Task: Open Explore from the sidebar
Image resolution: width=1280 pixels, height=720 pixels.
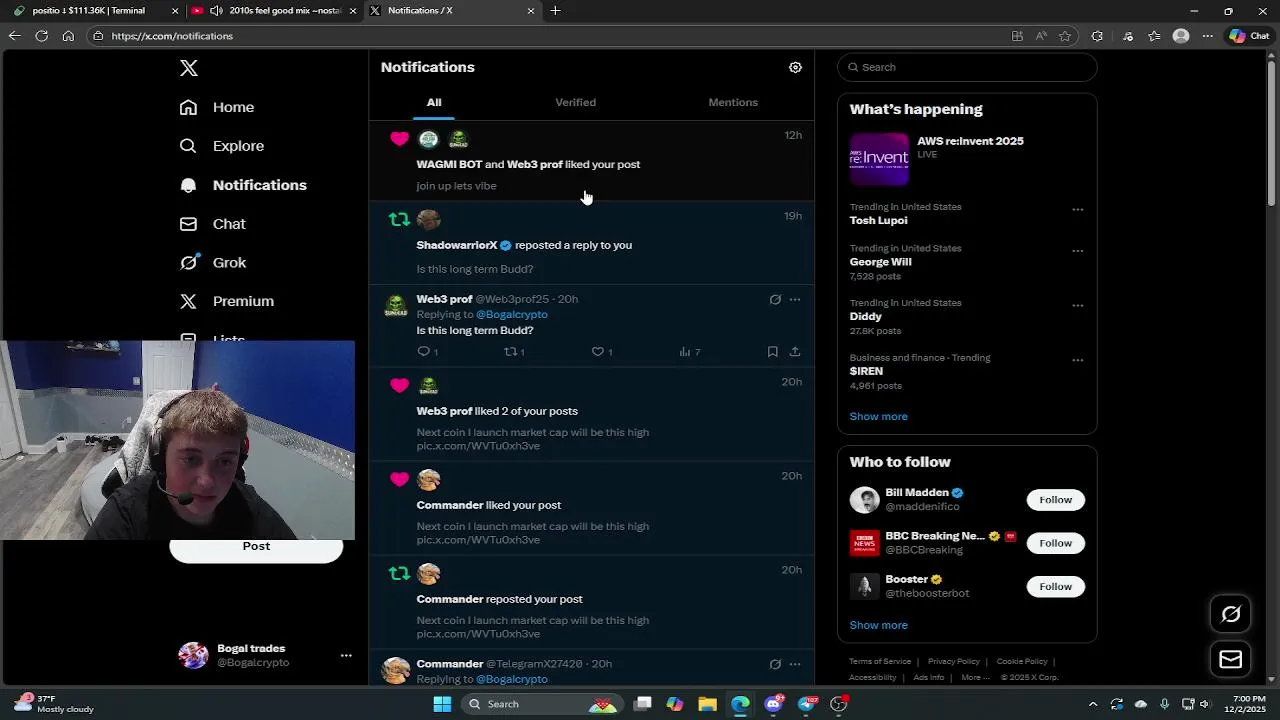Action: pyautogui.click(x=222, y=146)
